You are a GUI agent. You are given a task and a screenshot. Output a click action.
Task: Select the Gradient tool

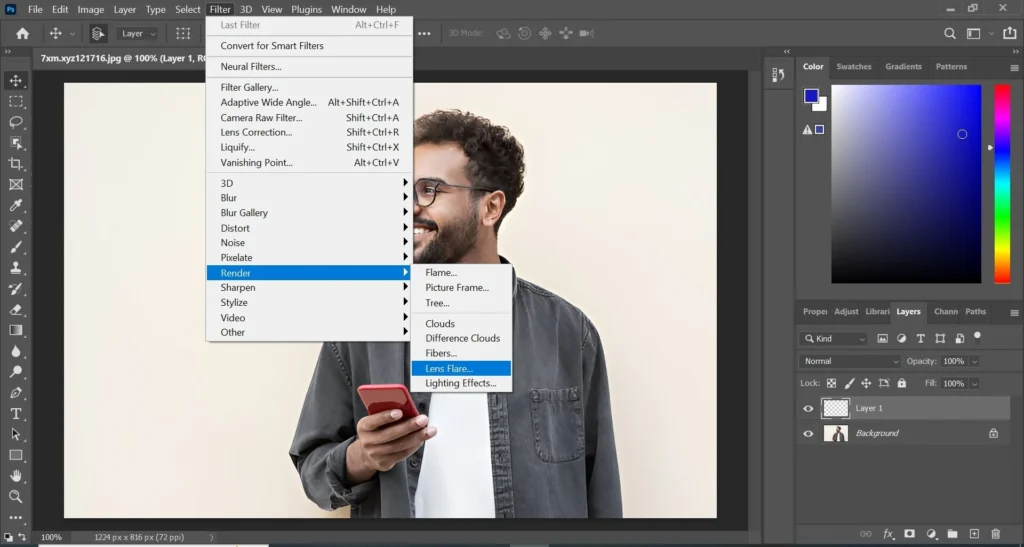(x=16, y=330)
